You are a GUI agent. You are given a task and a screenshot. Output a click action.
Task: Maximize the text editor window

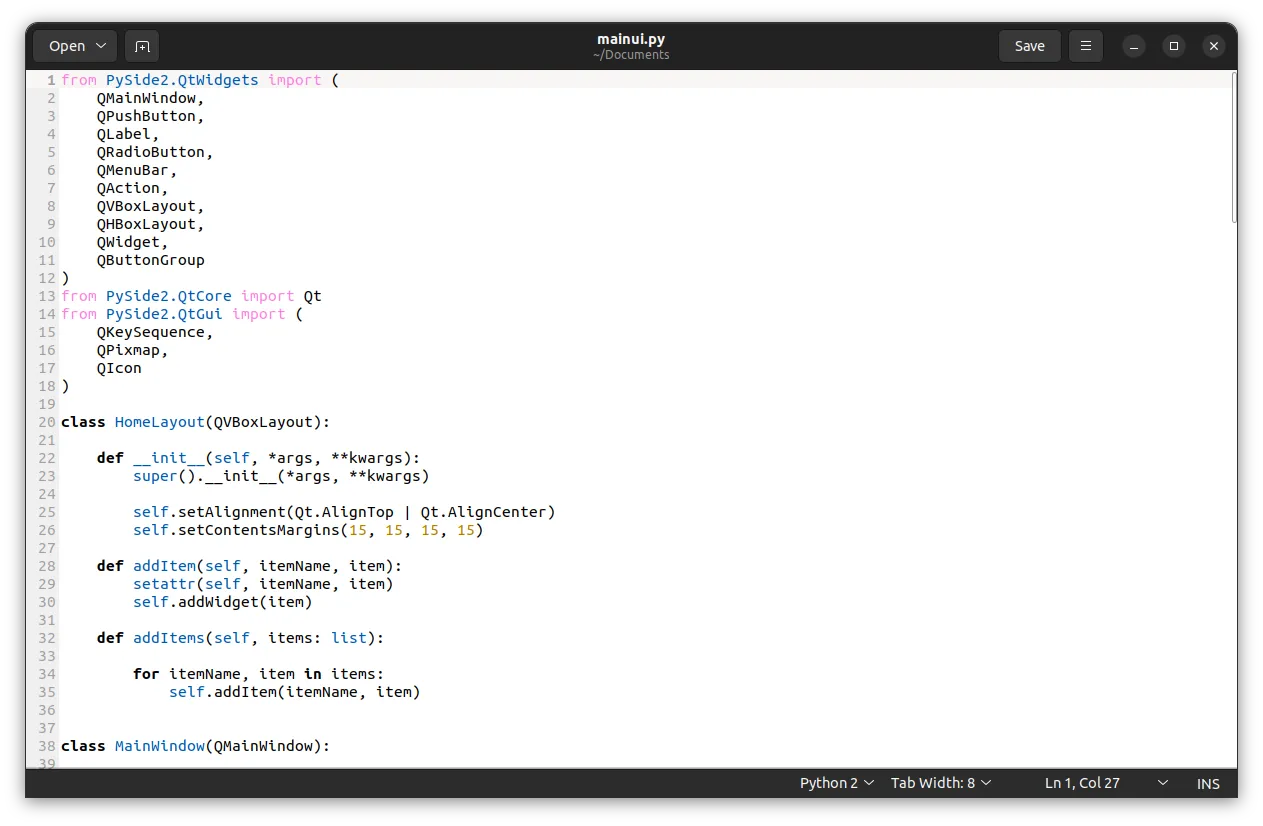(1174, 46)
